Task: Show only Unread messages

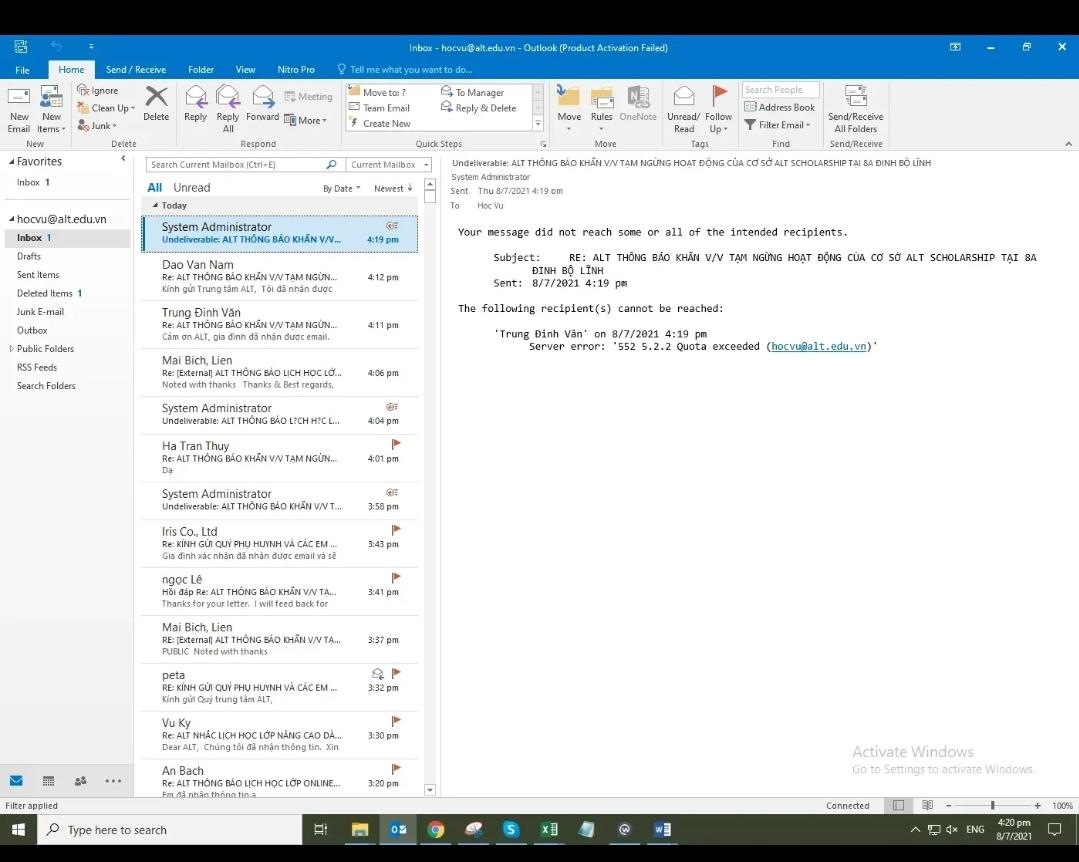Action: pos(191,187)
